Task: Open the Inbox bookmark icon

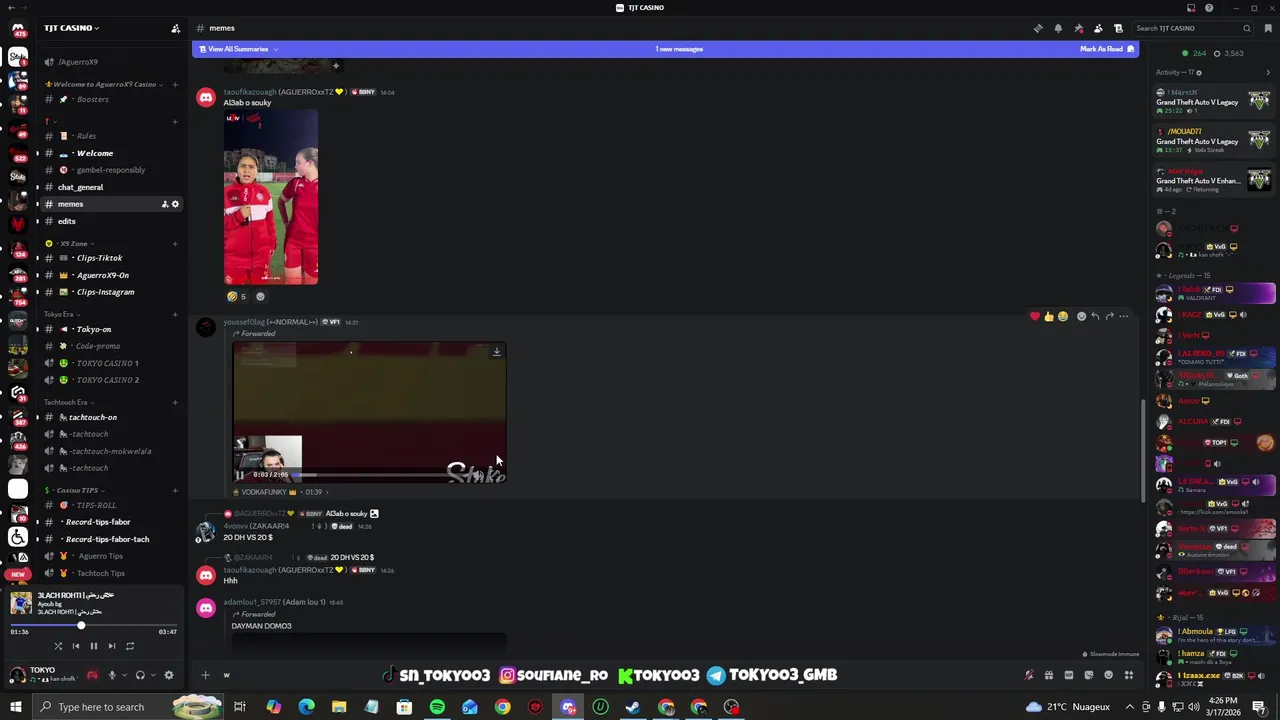Action: [1268, 28]
